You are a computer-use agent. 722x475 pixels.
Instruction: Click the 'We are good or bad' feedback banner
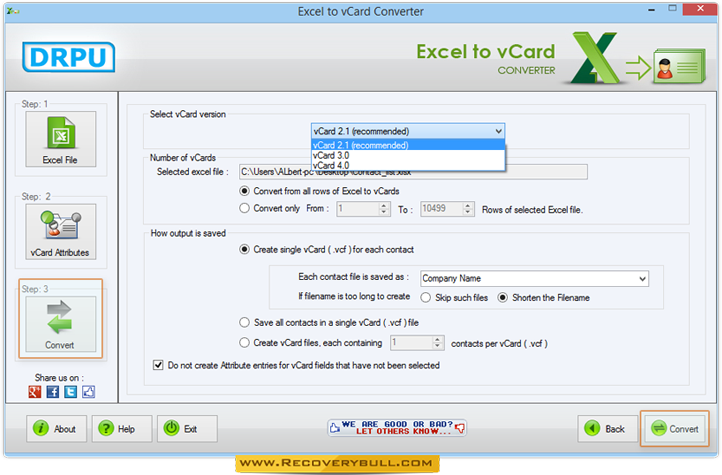point(397,428)
